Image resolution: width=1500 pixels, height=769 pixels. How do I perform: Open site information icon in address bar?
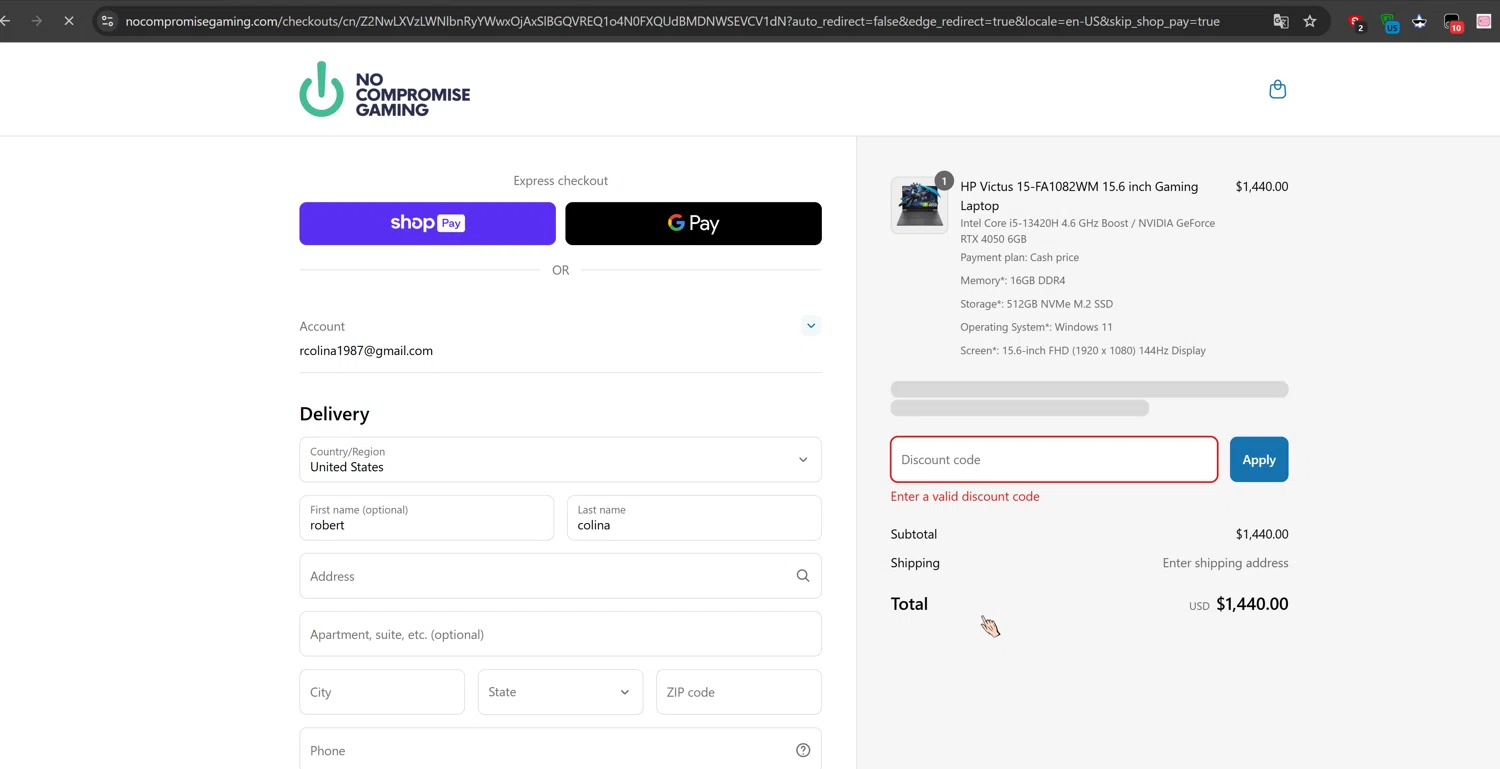[x=107, y=21]
